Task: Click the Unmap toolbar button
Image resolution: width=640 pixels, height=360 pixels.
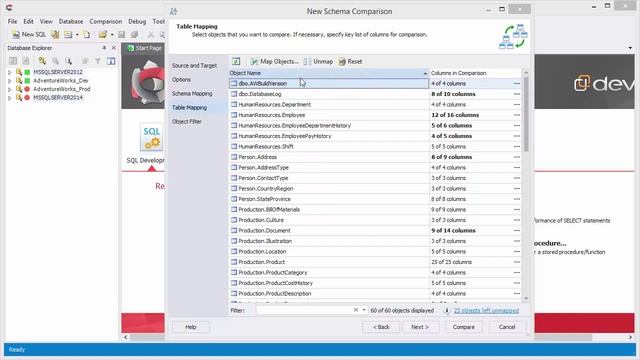Action: pos(319,62)
